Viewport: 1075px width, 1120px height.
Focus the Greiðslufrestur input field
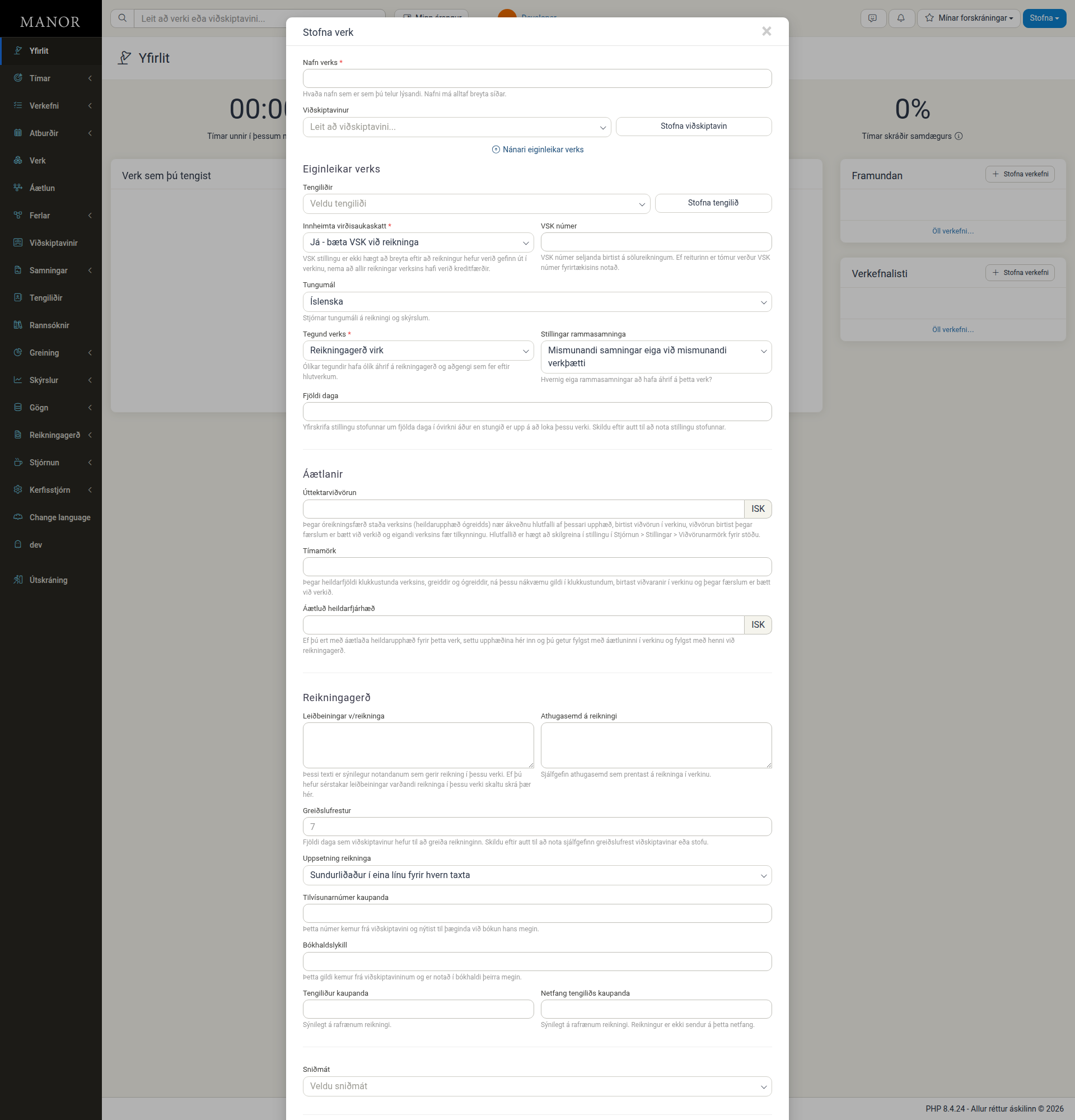tap(537, 827)
